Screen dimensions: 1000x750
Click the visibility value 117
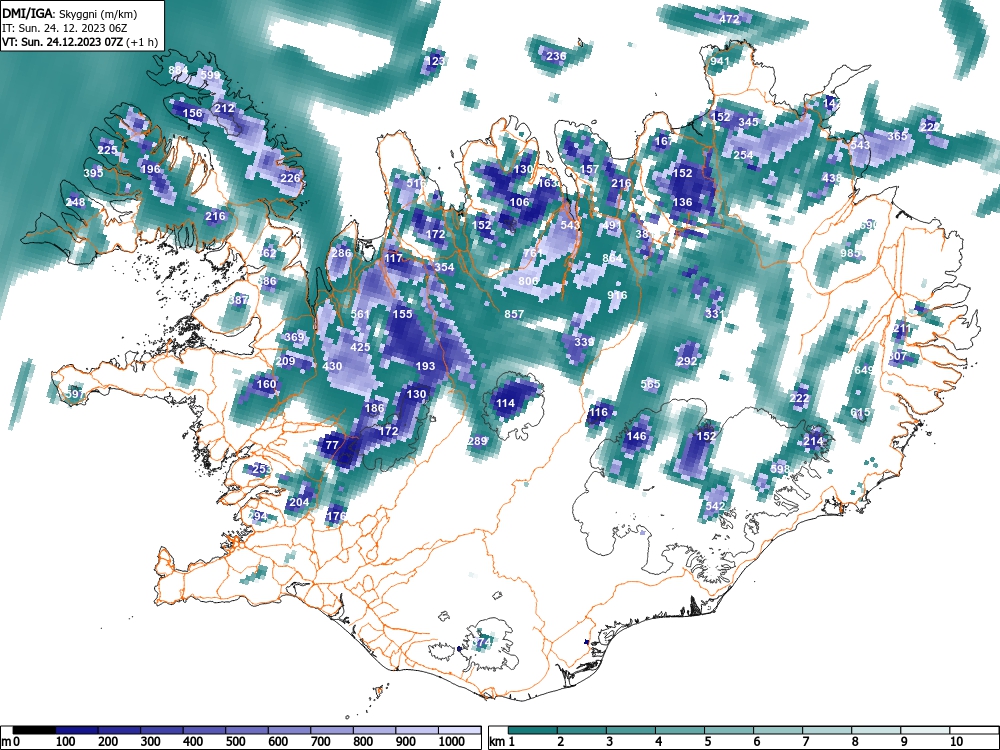click(x=393, y=259)
